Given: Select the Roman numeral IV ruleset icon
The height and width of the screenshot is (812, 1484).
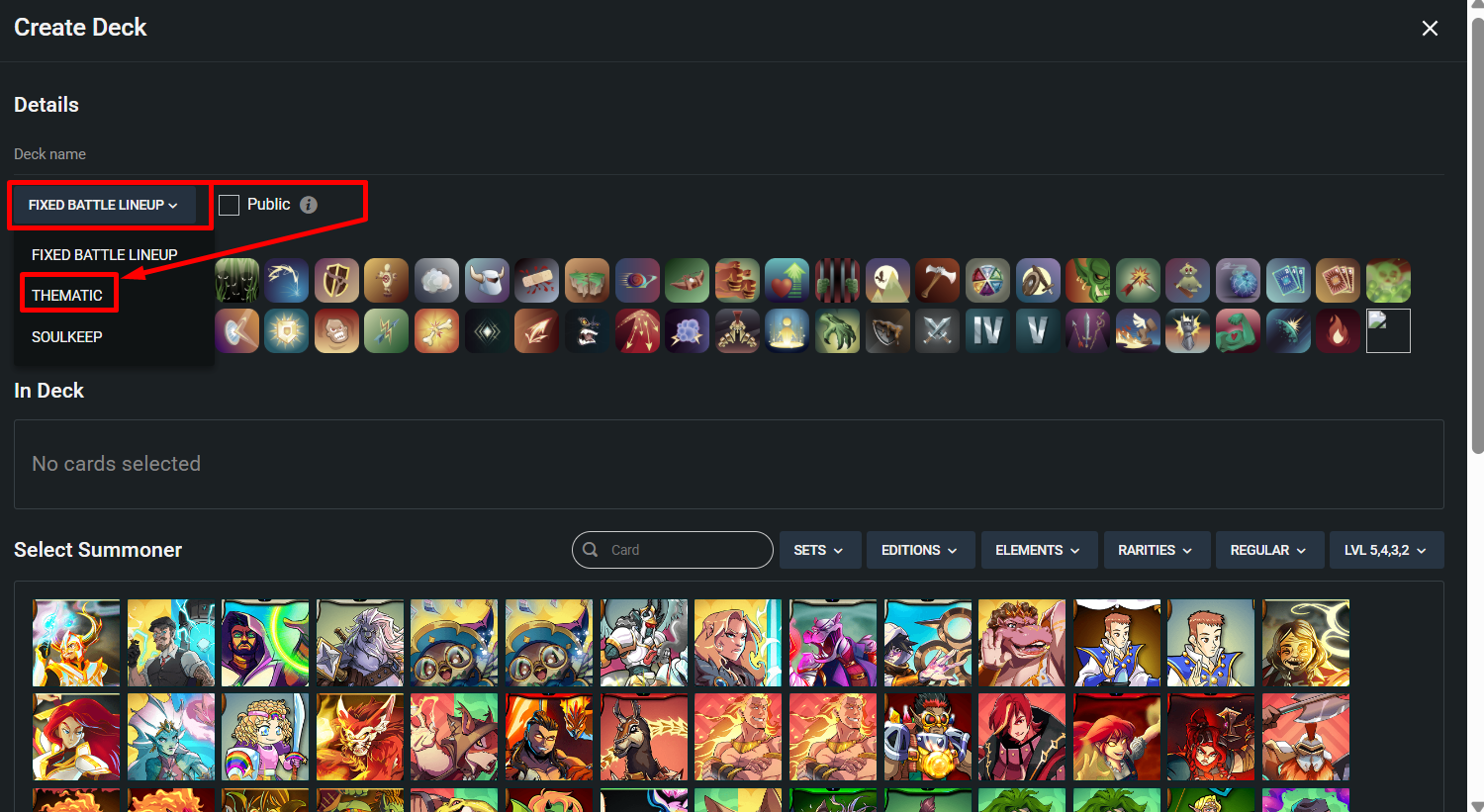Looking at the screenshot, I should [x=987, y=331].
